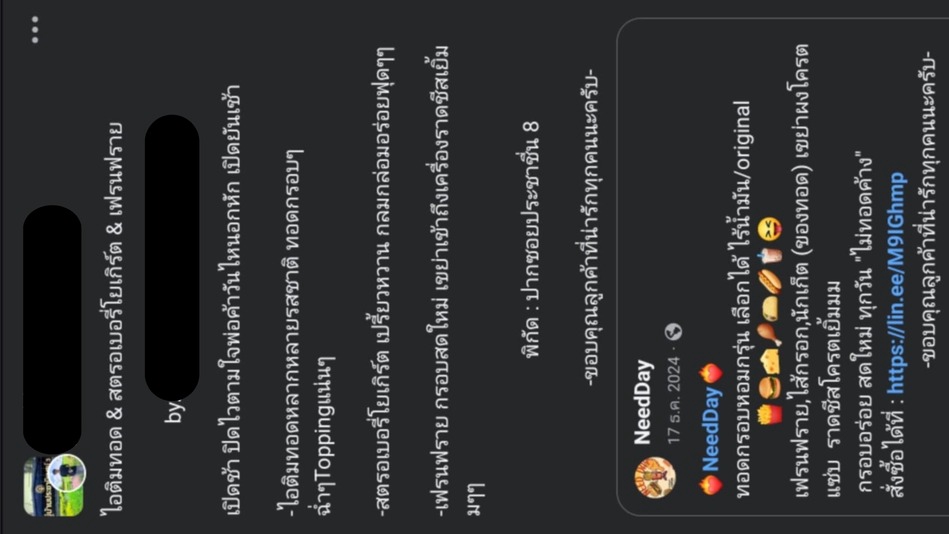949x534 pixels.
Task: Open the three-dot post options menu
Action: (35, 29)
